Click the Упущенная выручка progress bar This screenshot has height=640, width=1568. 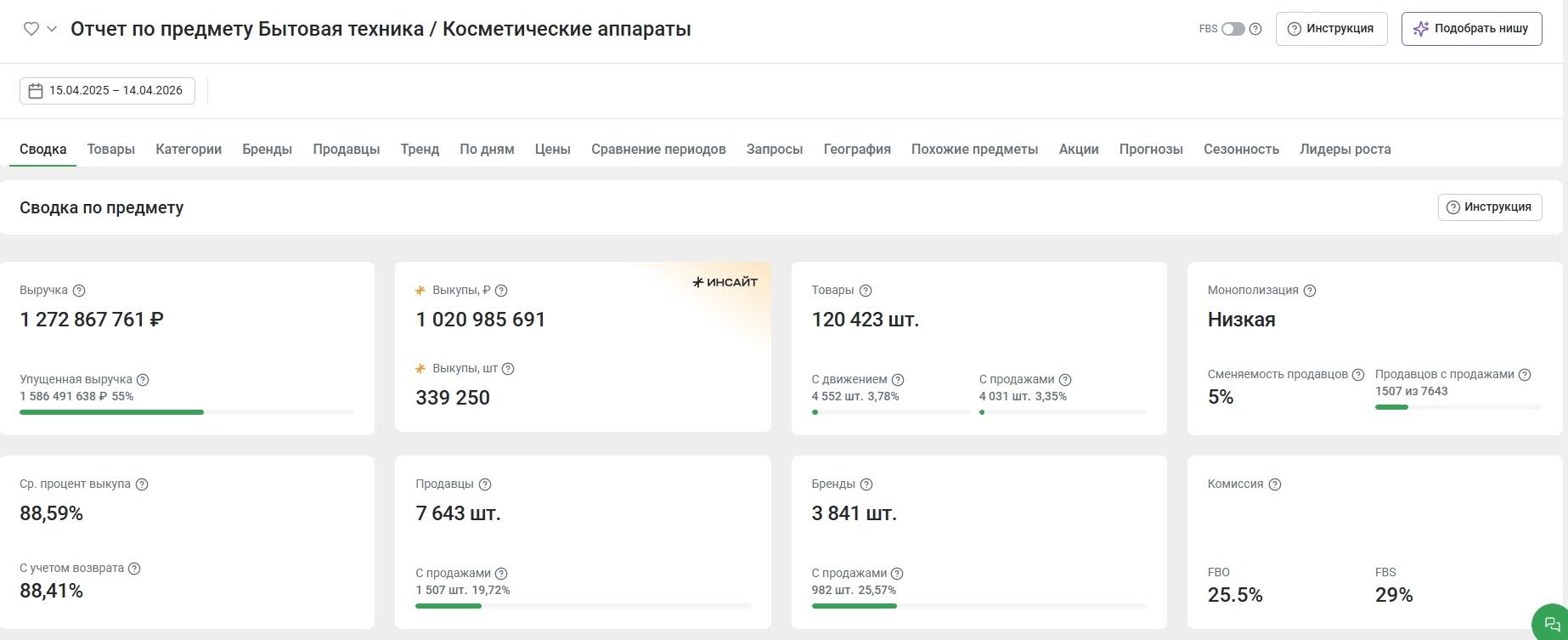point(186,412)
